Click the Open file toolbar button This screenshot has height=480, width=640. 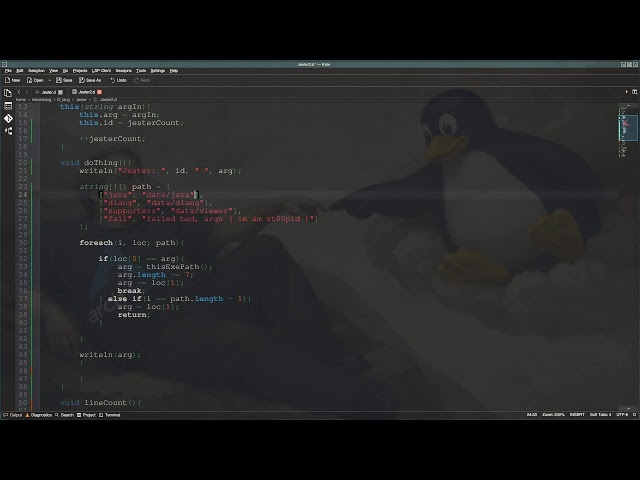click(35, 80)
